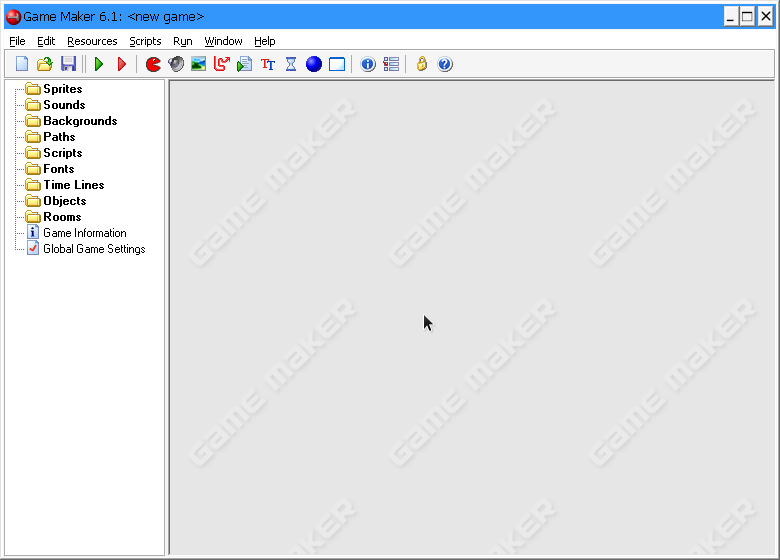The image size is (780, 560).
Task: Click the Sprites folder icon
Action: [x=33, y=89]
